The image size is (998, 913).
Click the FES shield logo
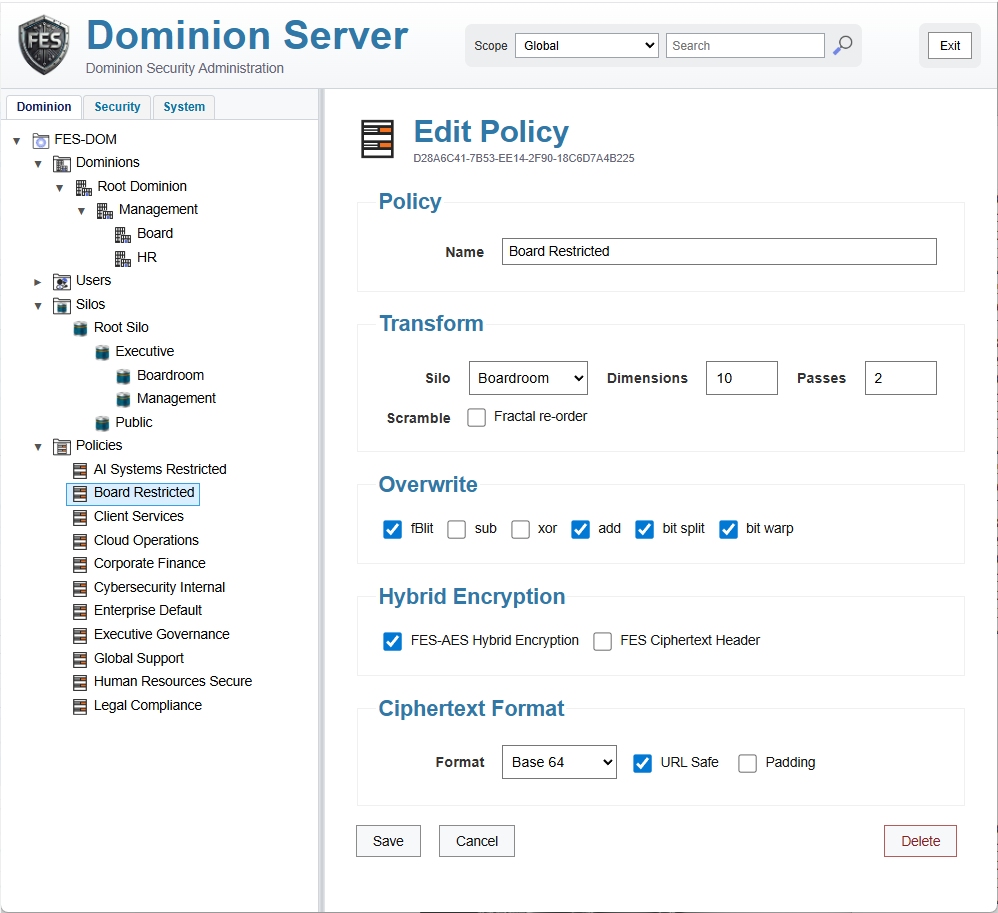pyautogui.click(x=43, y=45)
